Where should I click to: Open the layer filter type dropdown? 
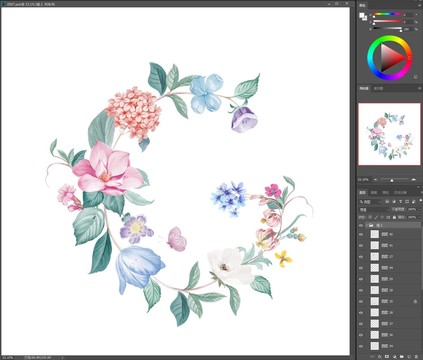pos(370,201)
